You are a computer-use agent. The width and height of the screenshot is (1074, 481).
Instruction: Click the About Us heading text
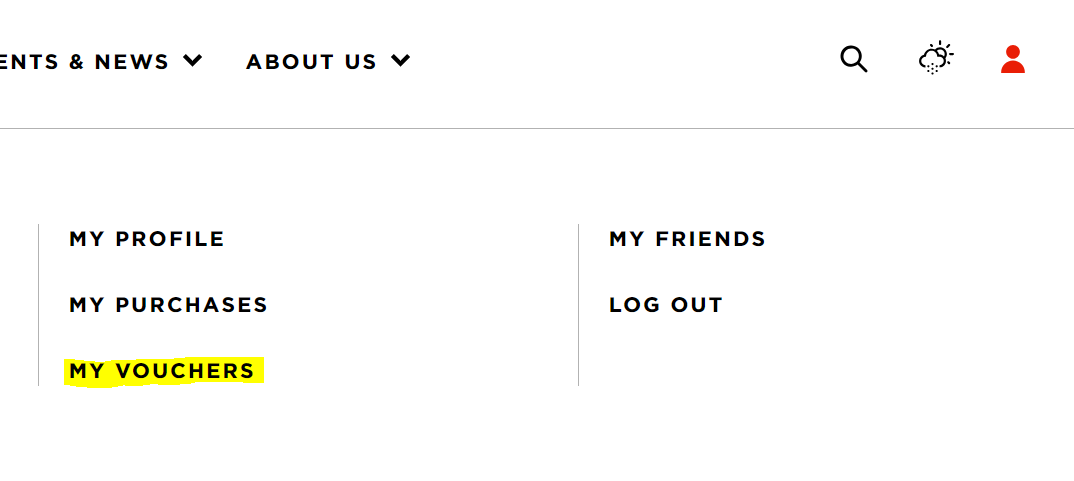[312, 62]
